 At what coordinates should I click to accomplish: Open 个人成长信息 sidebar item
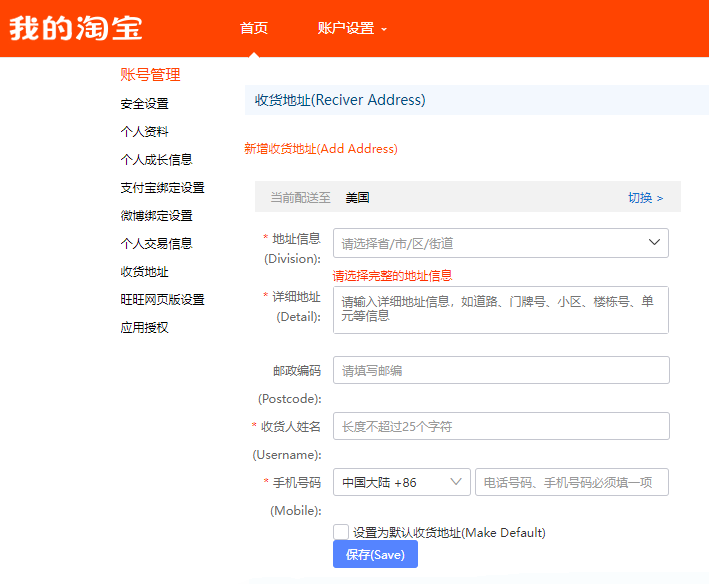(x=156, y=160)
